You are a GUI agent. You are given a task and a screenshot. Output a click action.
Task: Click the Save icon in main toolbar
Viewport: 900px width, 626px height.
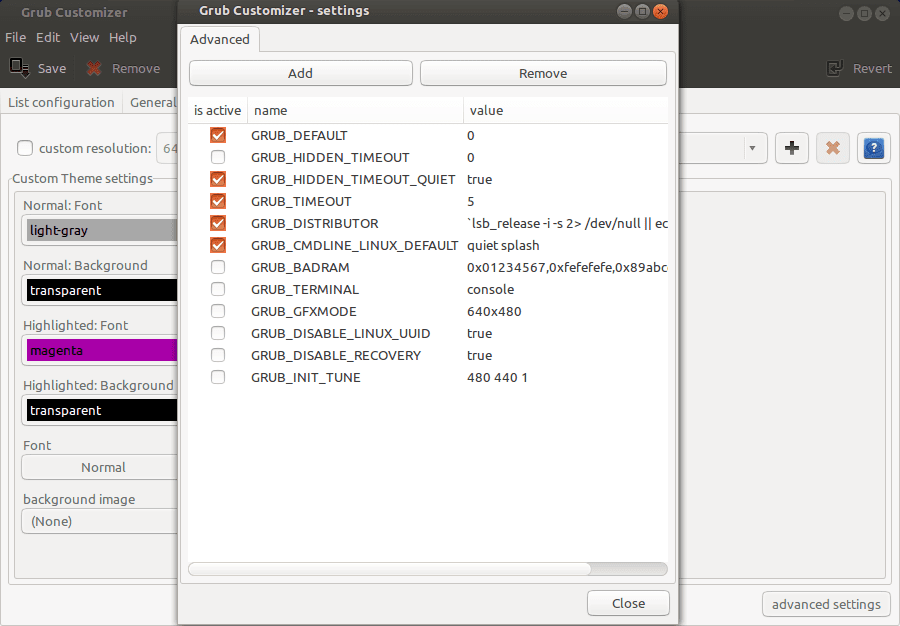[x=19, y=68]
